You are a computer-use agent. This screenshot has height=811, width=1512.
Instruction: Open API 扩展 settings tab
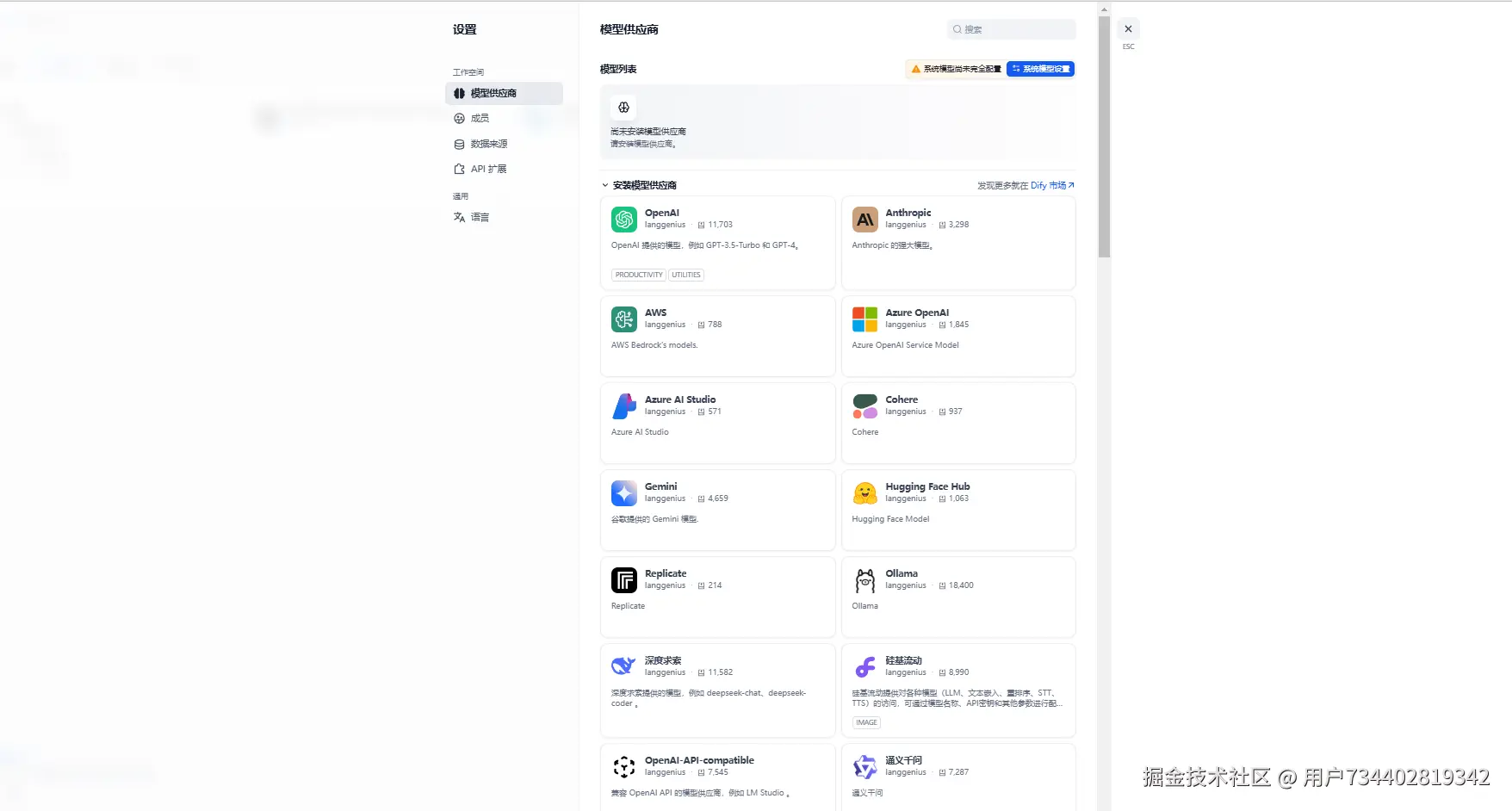pyautogui.click(x=504, y=170)
